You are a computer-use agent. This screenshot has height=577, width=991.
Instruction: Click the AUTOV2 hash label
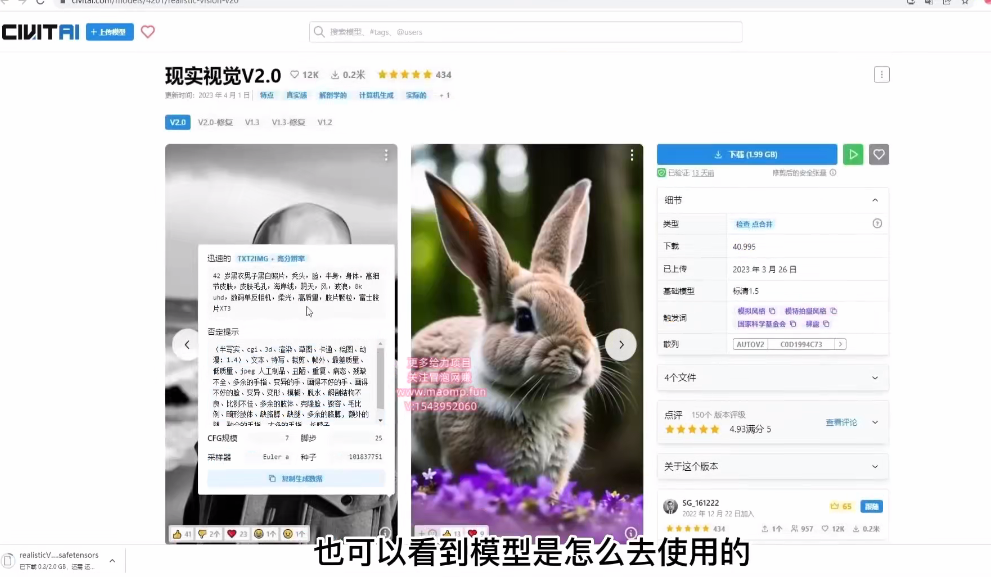(751, 344)
